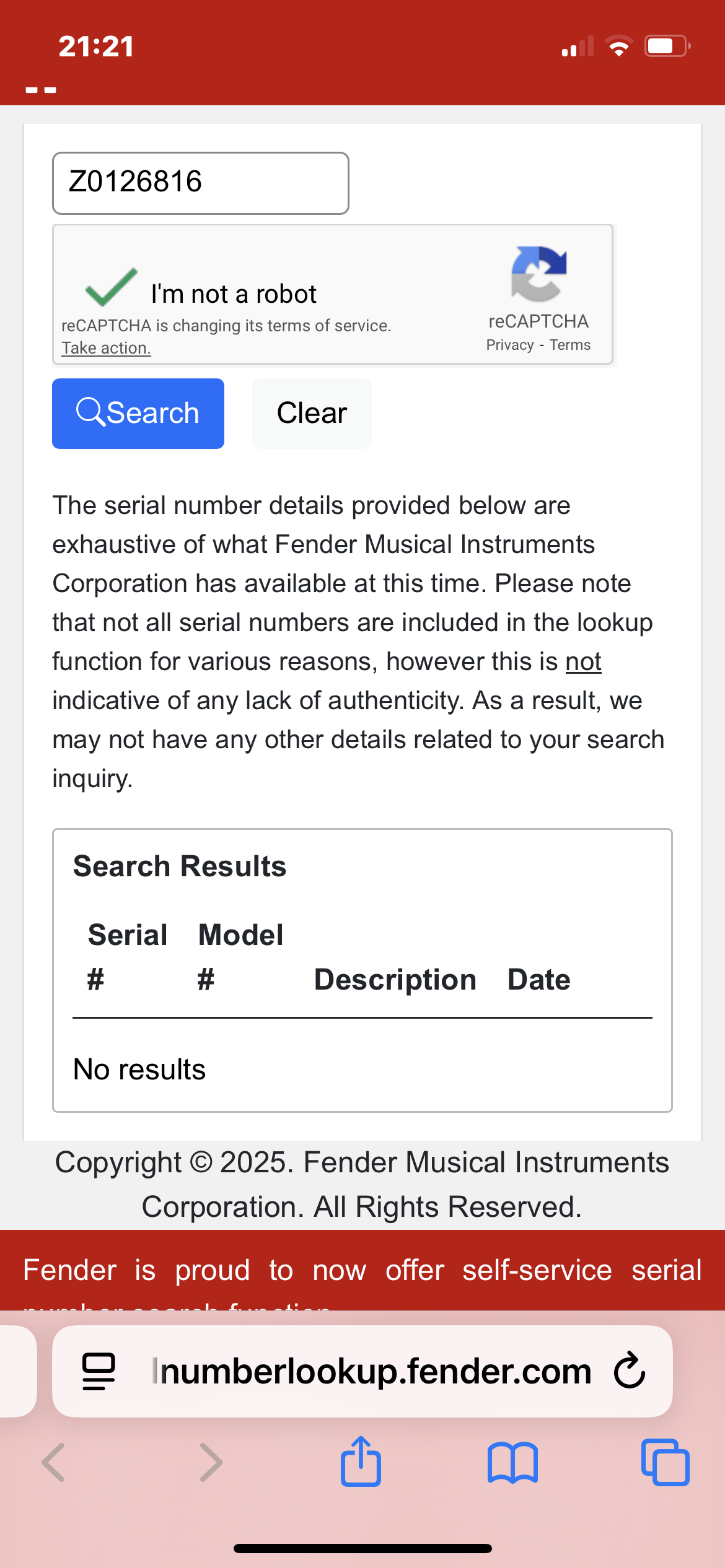This screenshot has width=725, height=1568.
Task: Toggle the I'm not a robot checkbox
Action: click(112, 288)
